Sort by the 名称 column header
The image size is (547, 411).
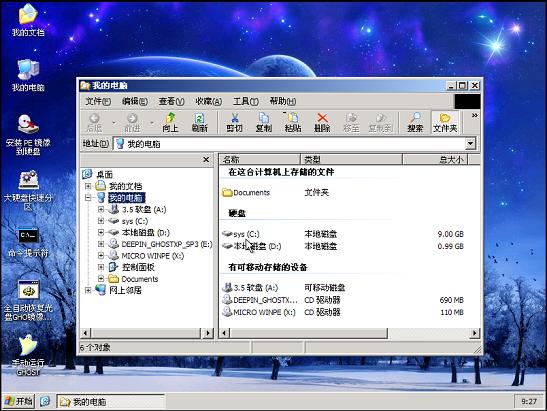coord(260,159)
